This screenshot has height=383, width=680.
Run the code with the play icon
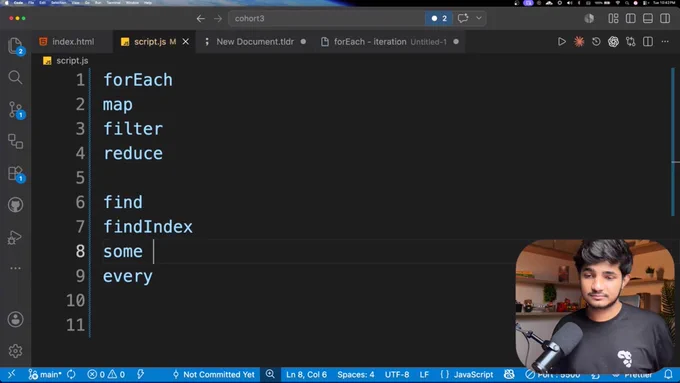pyautogui.click(x=562, y=42)
